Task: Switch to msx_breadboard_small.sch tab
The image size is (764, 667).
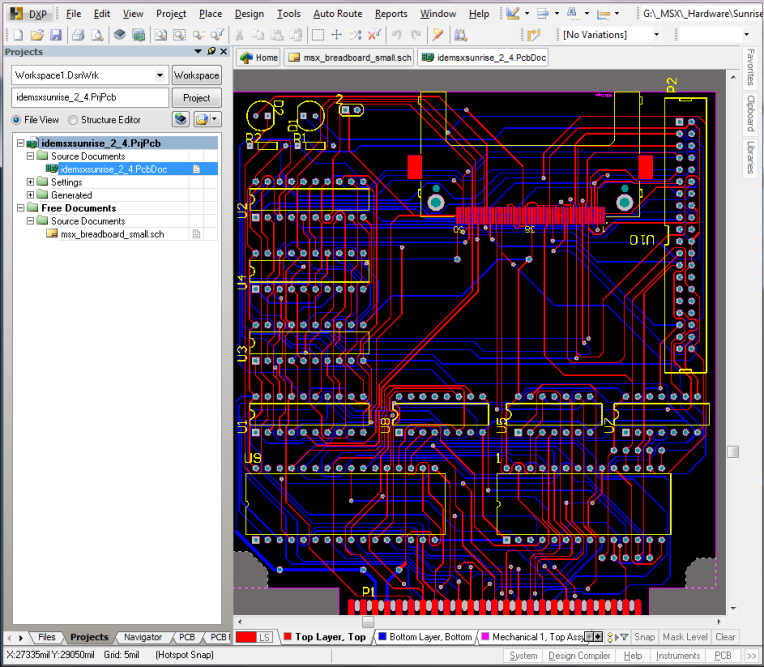Action: [350, 57]
